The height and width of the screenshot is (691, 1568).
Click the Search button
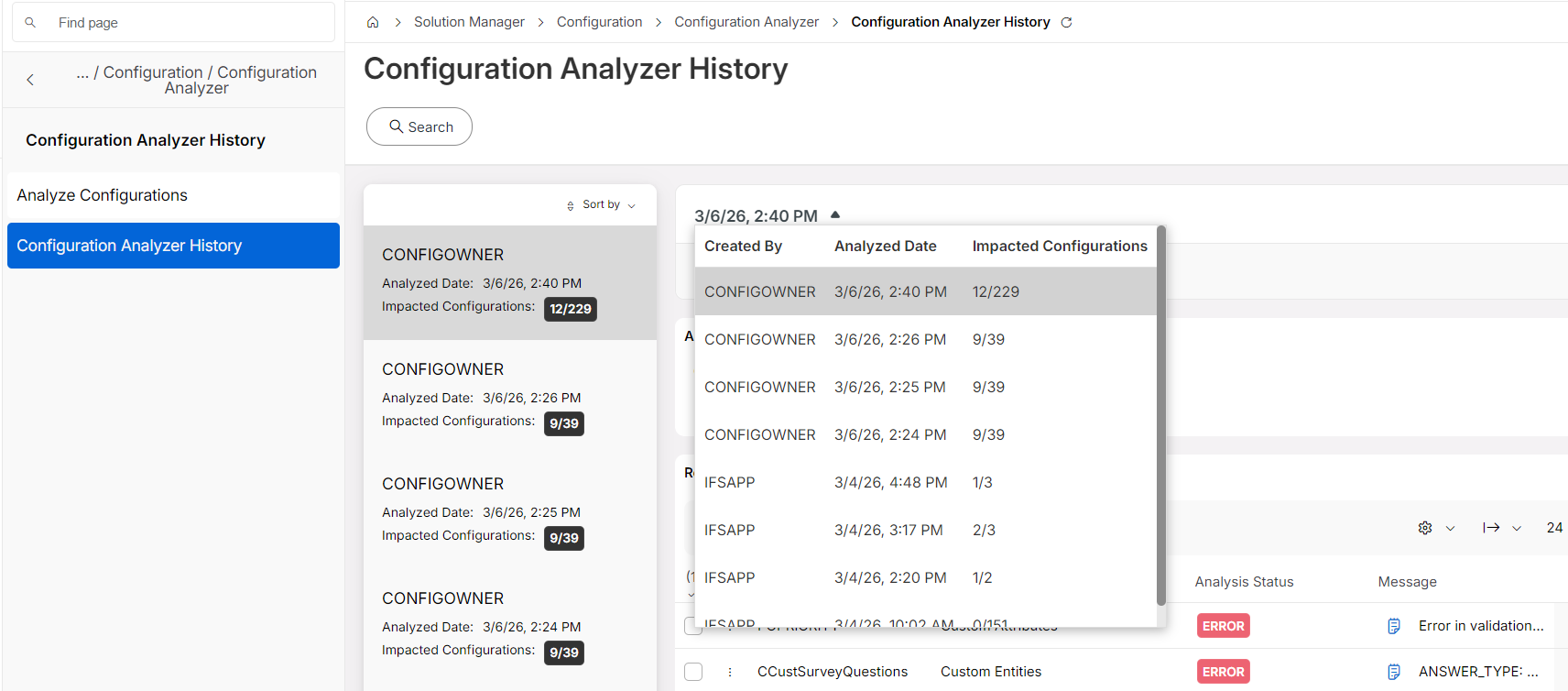pos(419,126)
